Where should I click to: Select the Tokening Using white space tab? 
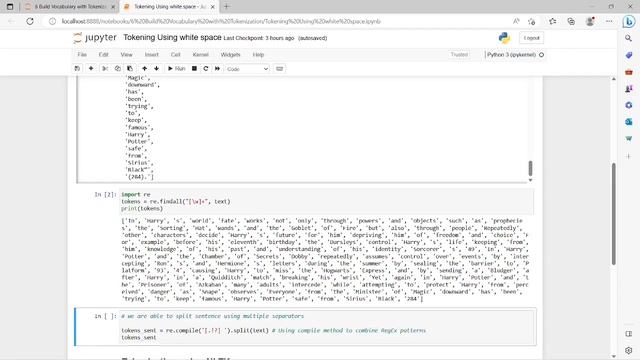(170, 7)
